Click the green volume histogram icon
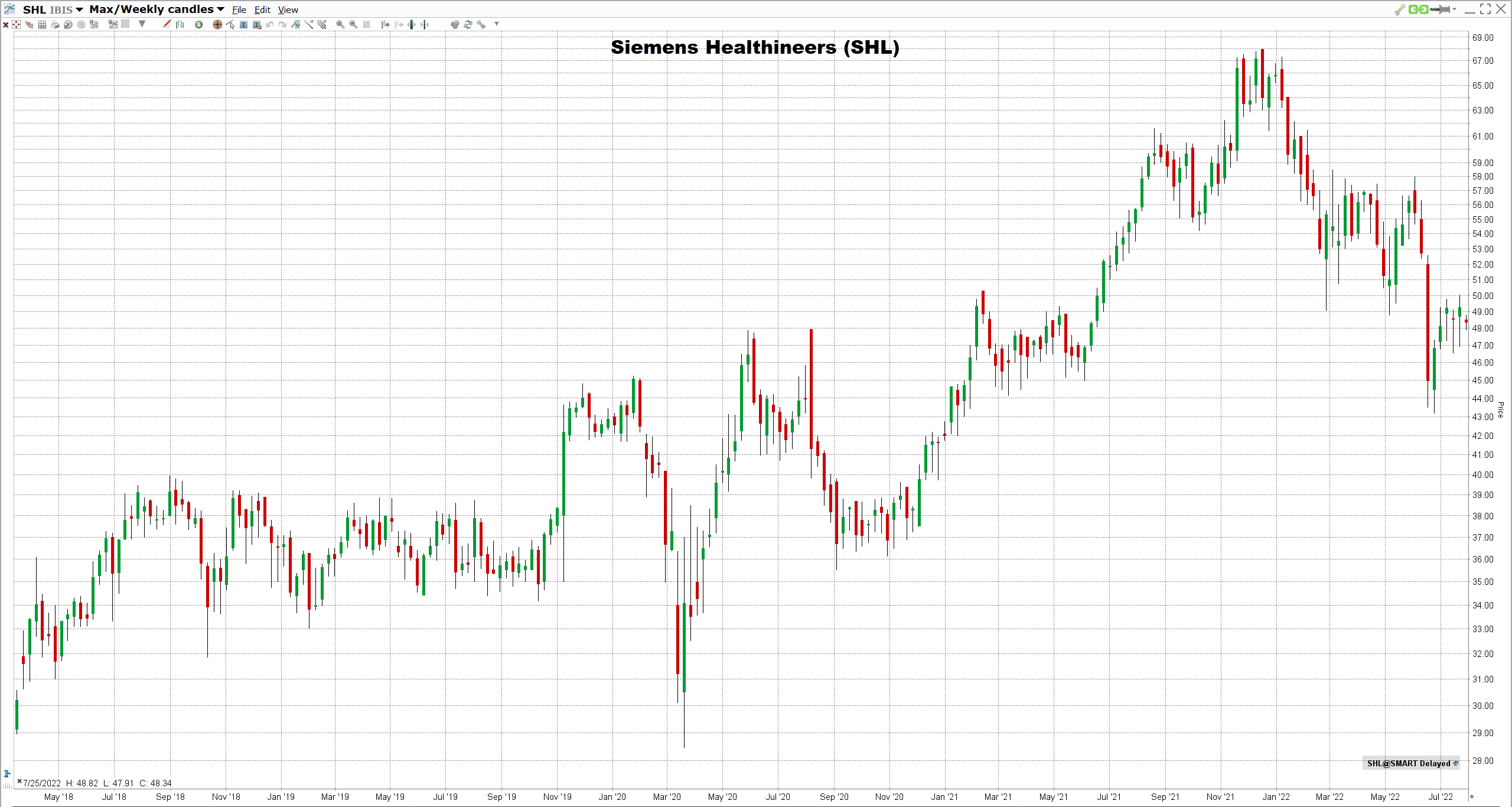 296,25
